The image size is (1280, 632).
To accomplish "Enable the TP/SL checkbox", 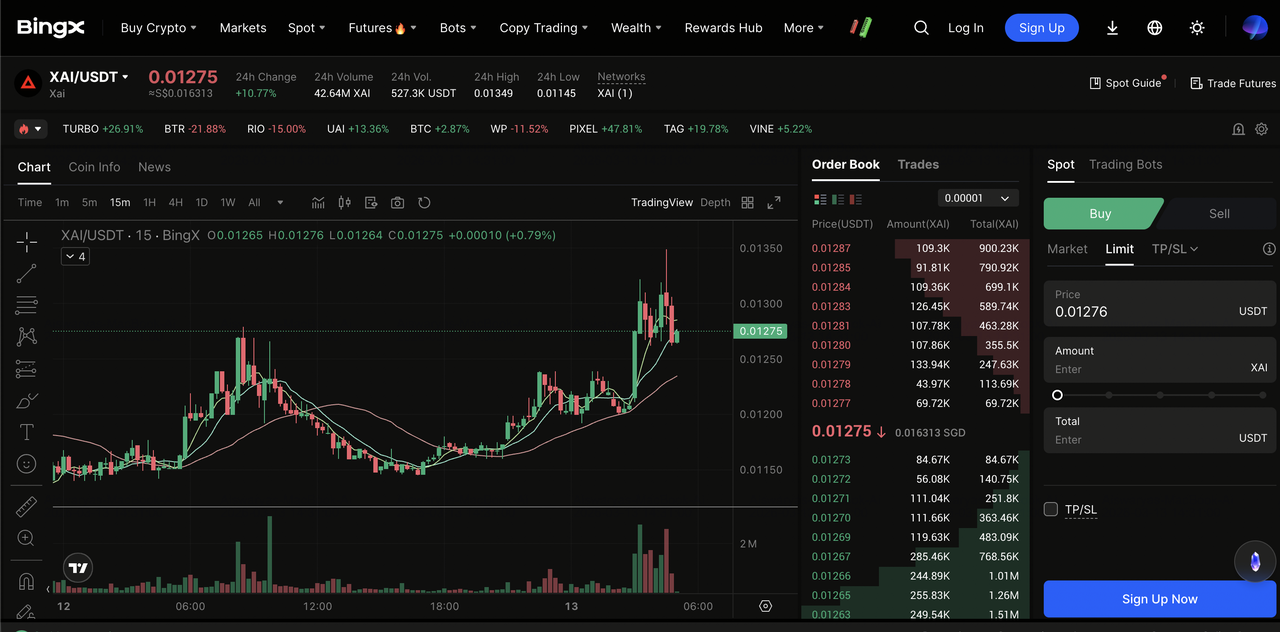I will coord(1050,509).
